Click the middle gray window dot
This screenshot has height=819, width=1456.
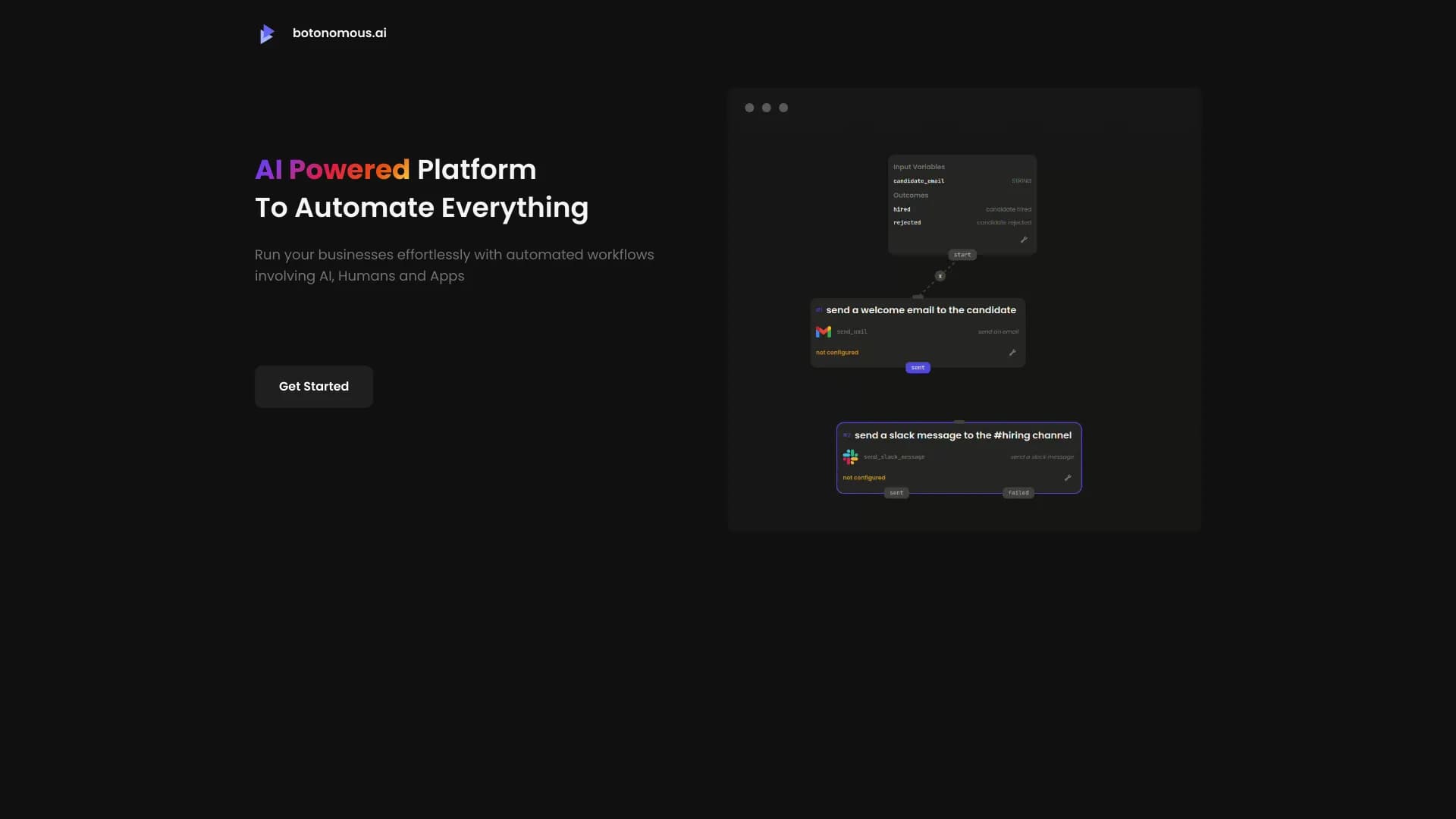766,108
